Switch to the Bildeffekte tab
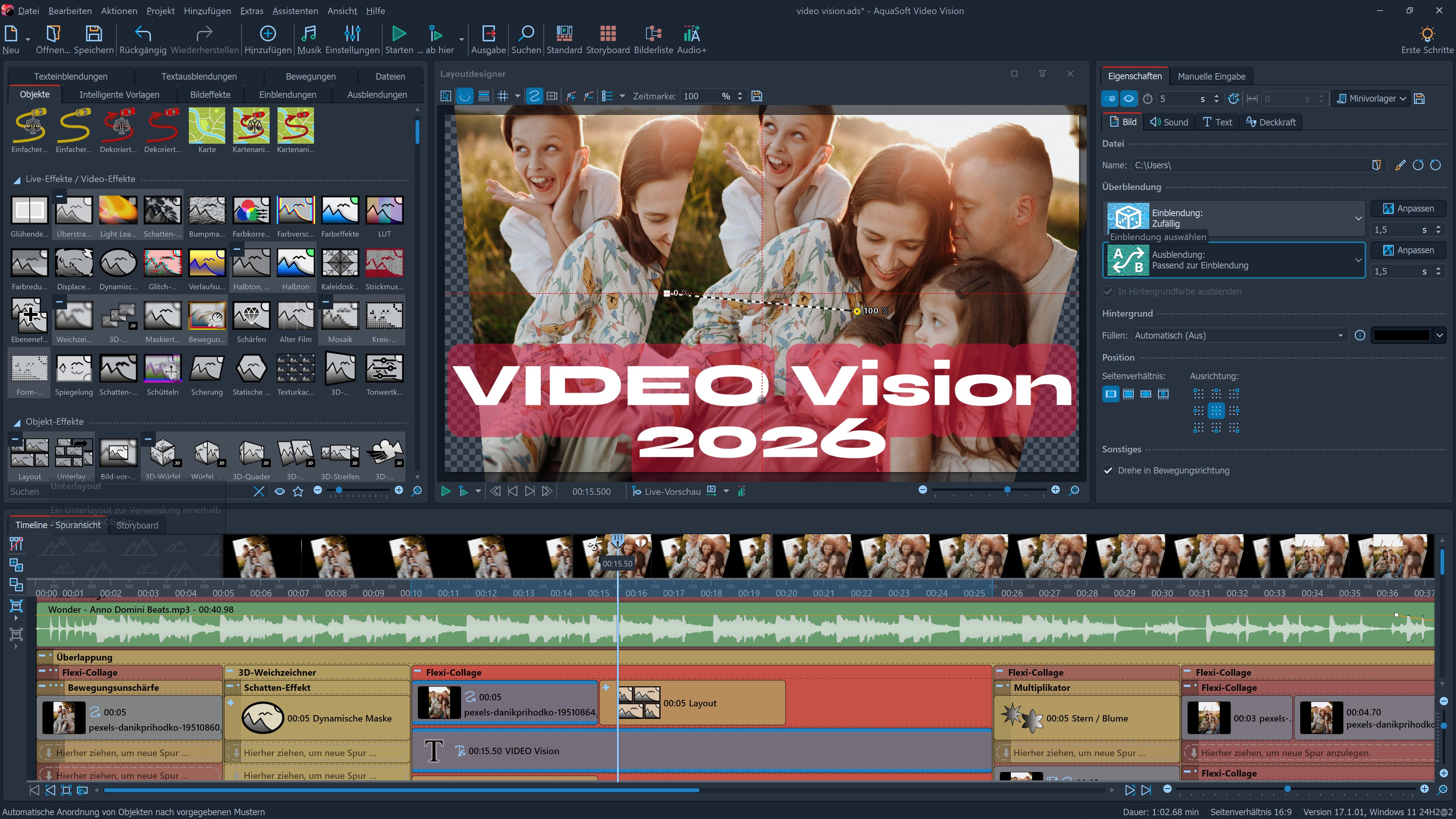This screenshot has width=1456, height=819. [210, 94]
